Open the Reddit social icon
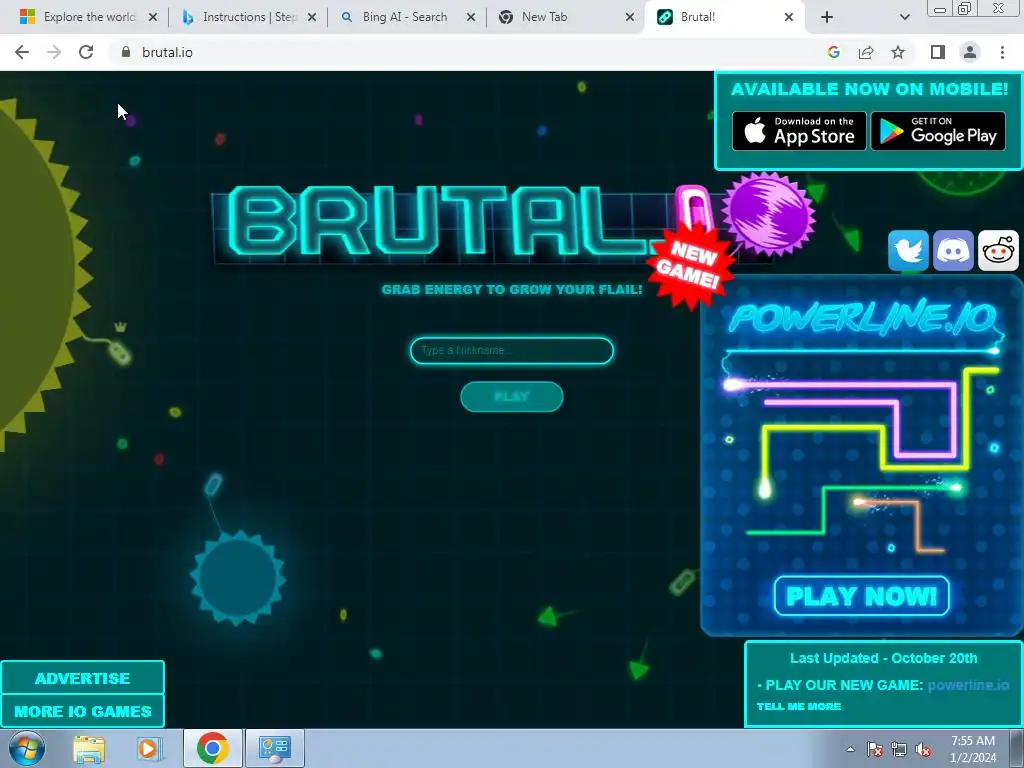 (x=998, y=250)
